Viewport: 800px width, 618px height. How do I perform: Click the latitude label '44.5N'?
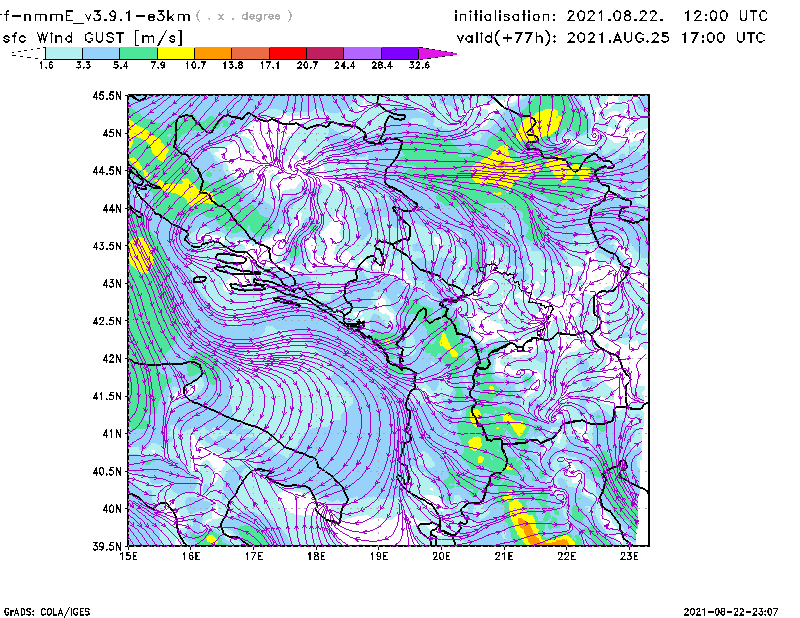point(107,170)
